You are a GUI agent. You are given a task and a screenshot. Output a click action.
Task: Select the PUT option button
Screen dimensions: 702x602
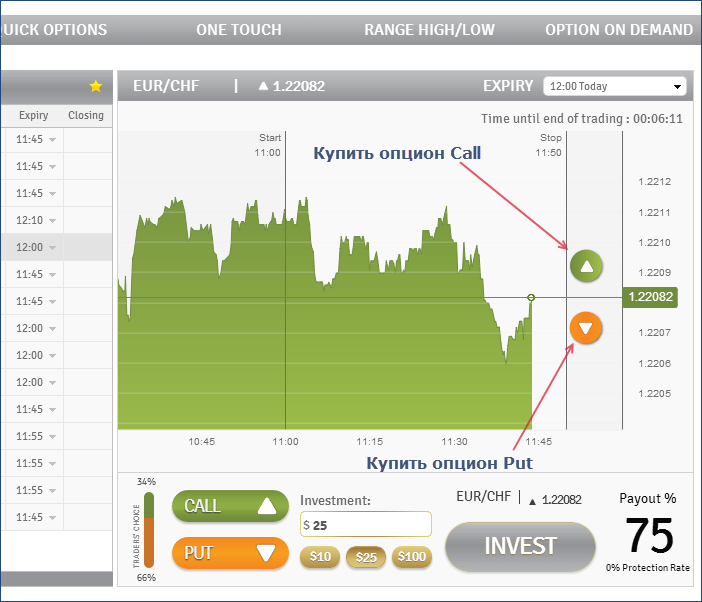(229, 552)
